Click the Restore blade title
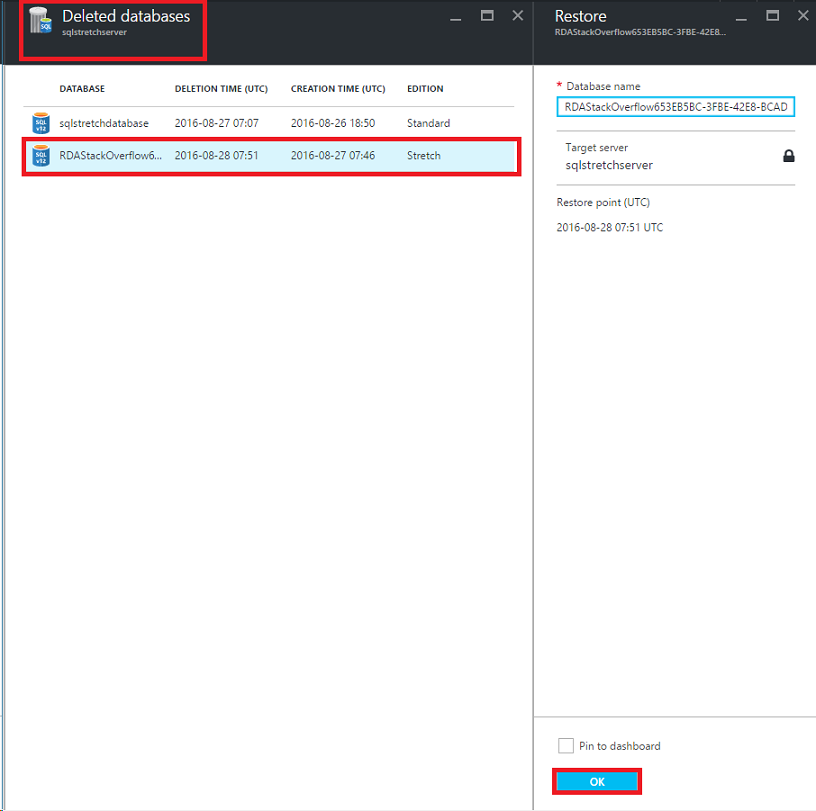The width and height of the screenshot is (816, 811). (580, 16)
